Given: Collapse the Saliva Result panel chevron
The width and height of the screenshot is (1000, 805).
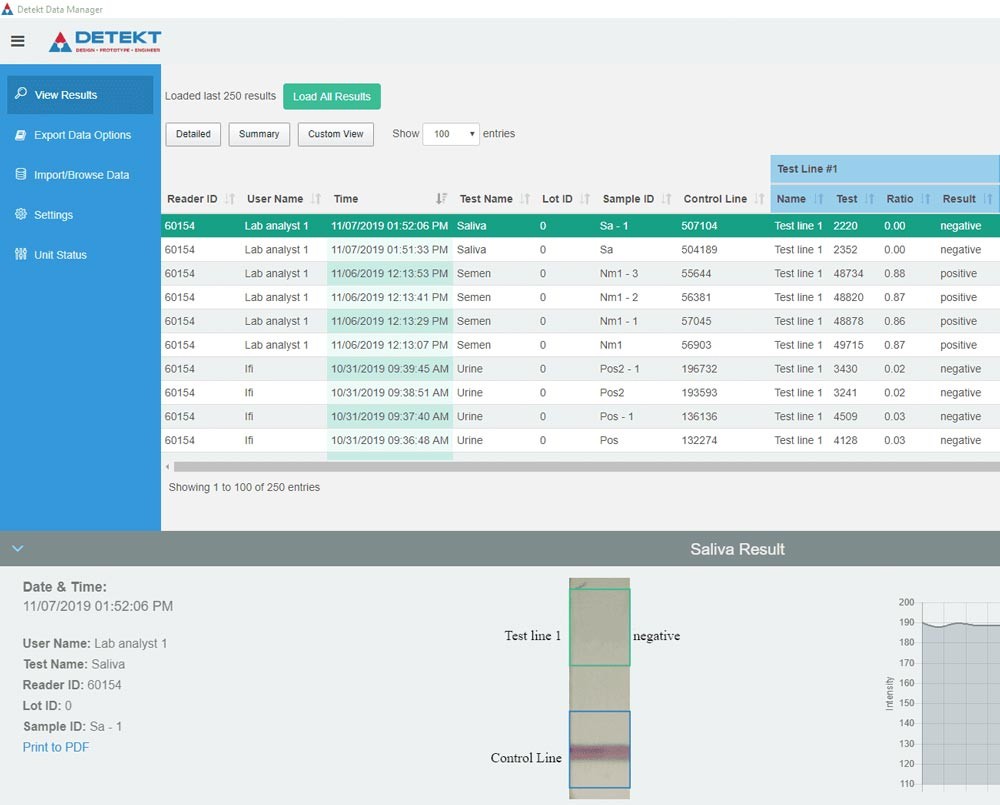Looking at the screenshot, I should point(18,549).
